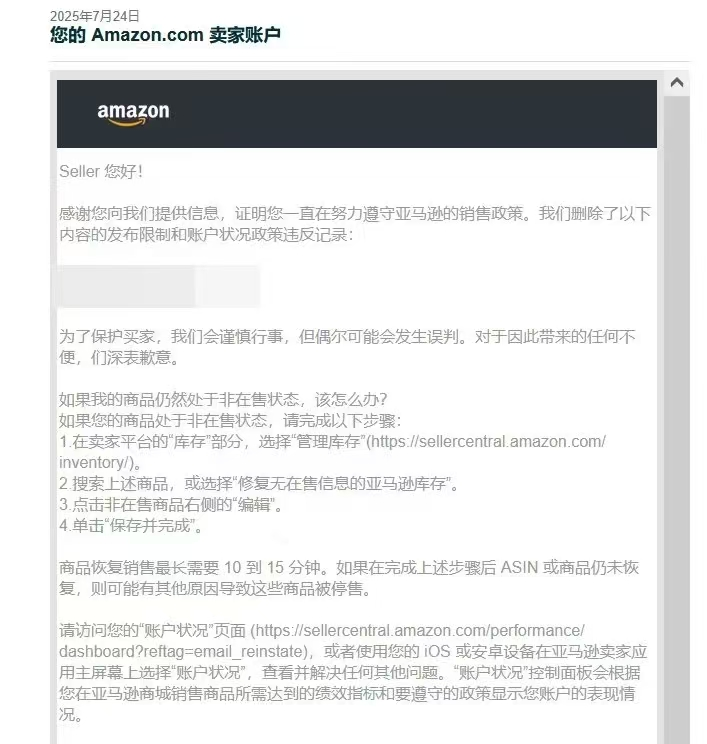Click the scrollbar up arrow
The height and width of the screenshot is (744, 707).
pos(677,83)
